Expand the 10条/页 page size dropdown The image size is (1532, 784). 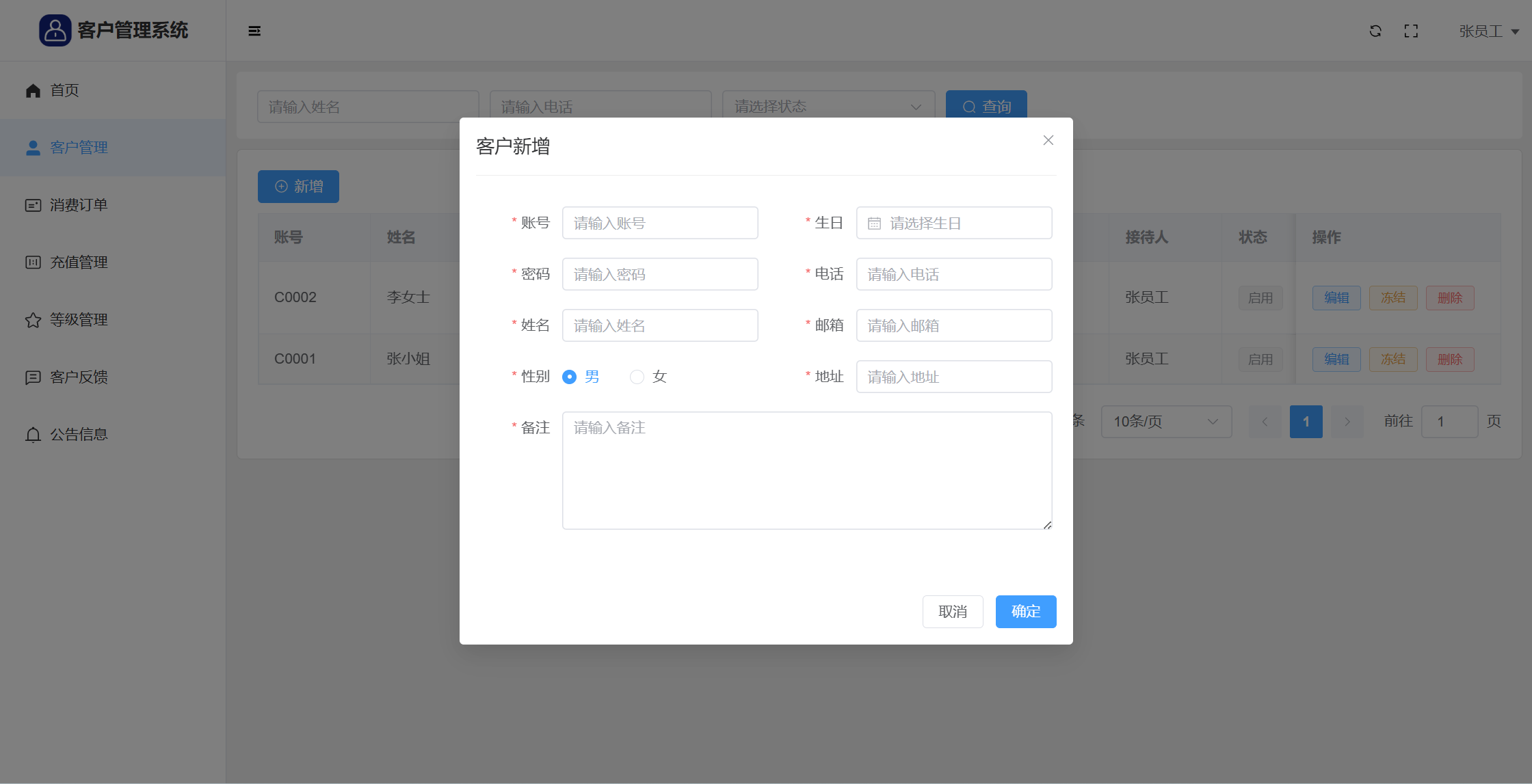[1165, 422]
